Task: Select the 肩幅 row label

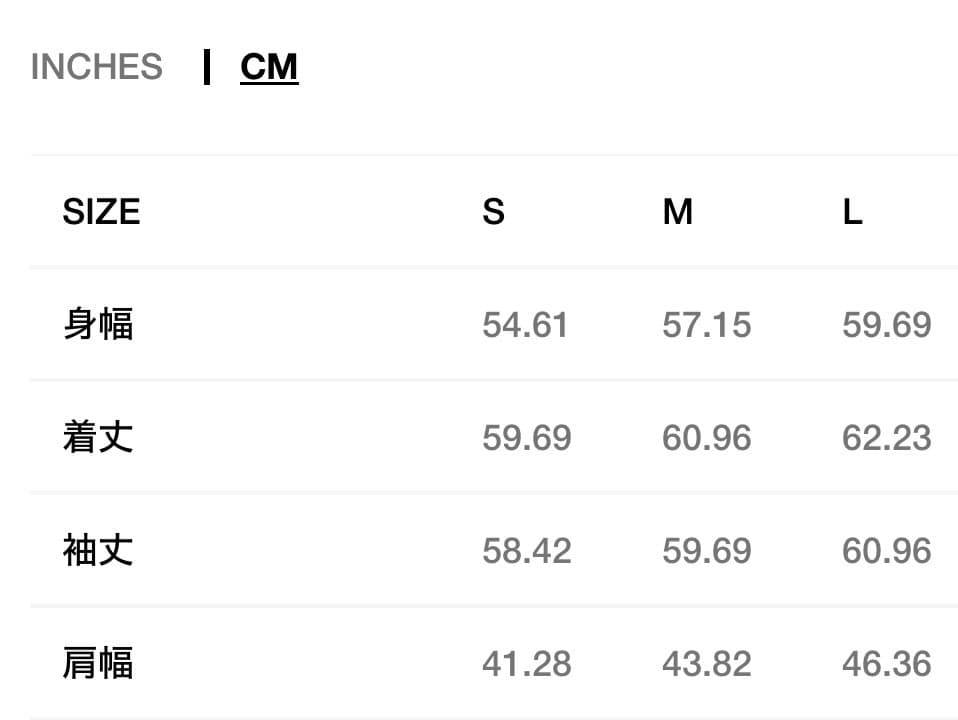Action: coord(98,663)
